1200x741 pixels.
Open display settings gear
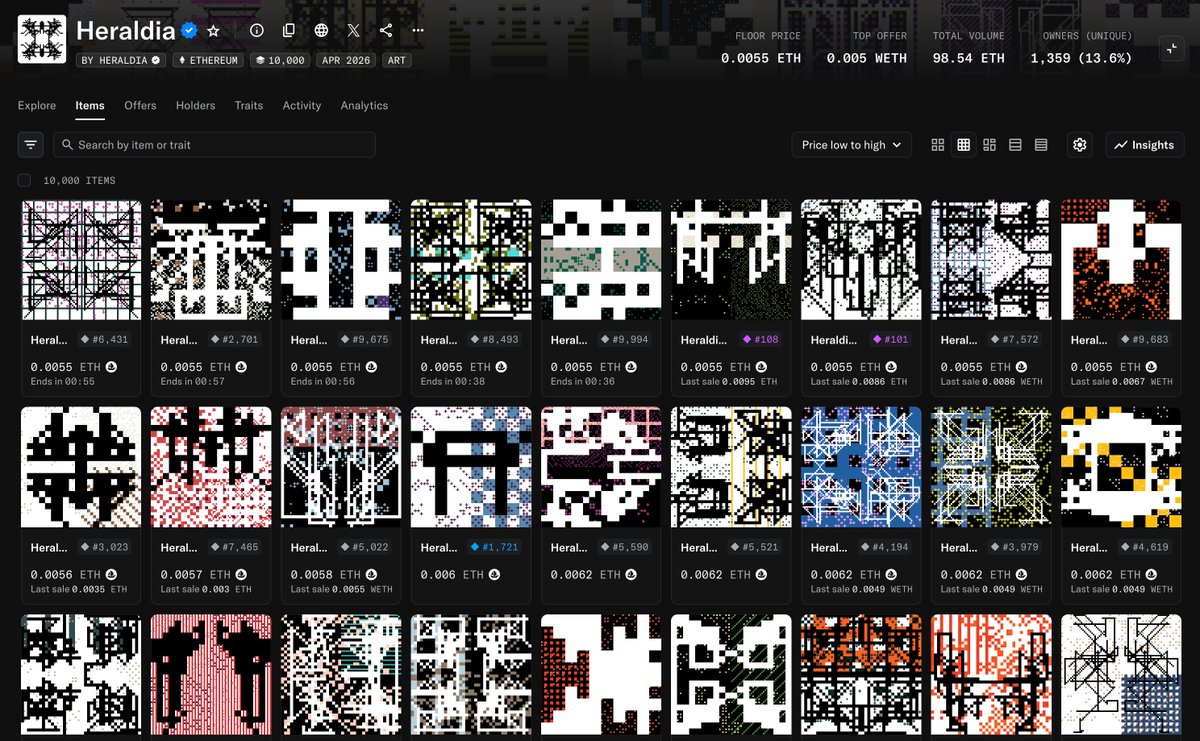(1079, 145)
